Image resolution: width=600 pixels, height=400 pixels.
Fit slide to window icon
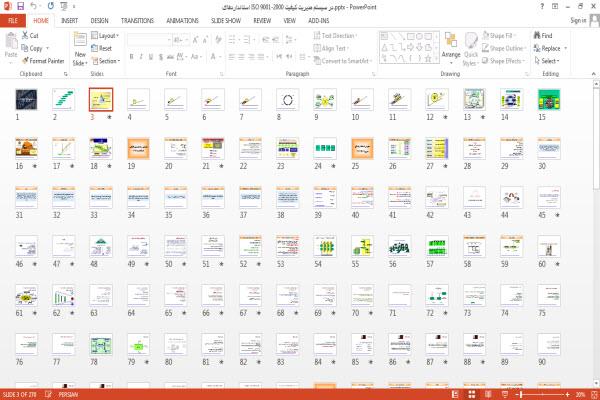[594, 394]
